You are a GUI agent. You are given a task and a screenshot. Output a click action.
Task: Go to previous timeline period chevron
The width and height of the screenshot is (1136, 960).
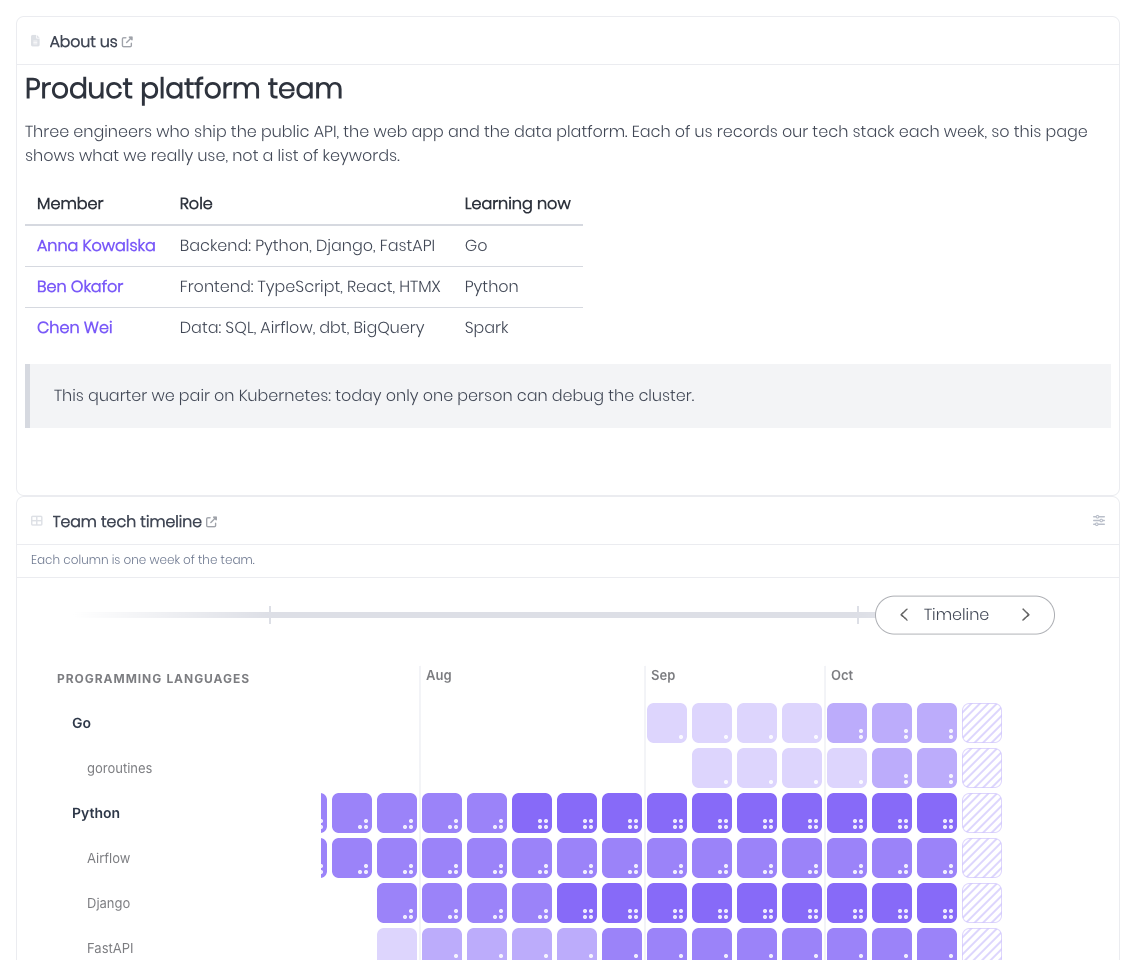point(904,614)
